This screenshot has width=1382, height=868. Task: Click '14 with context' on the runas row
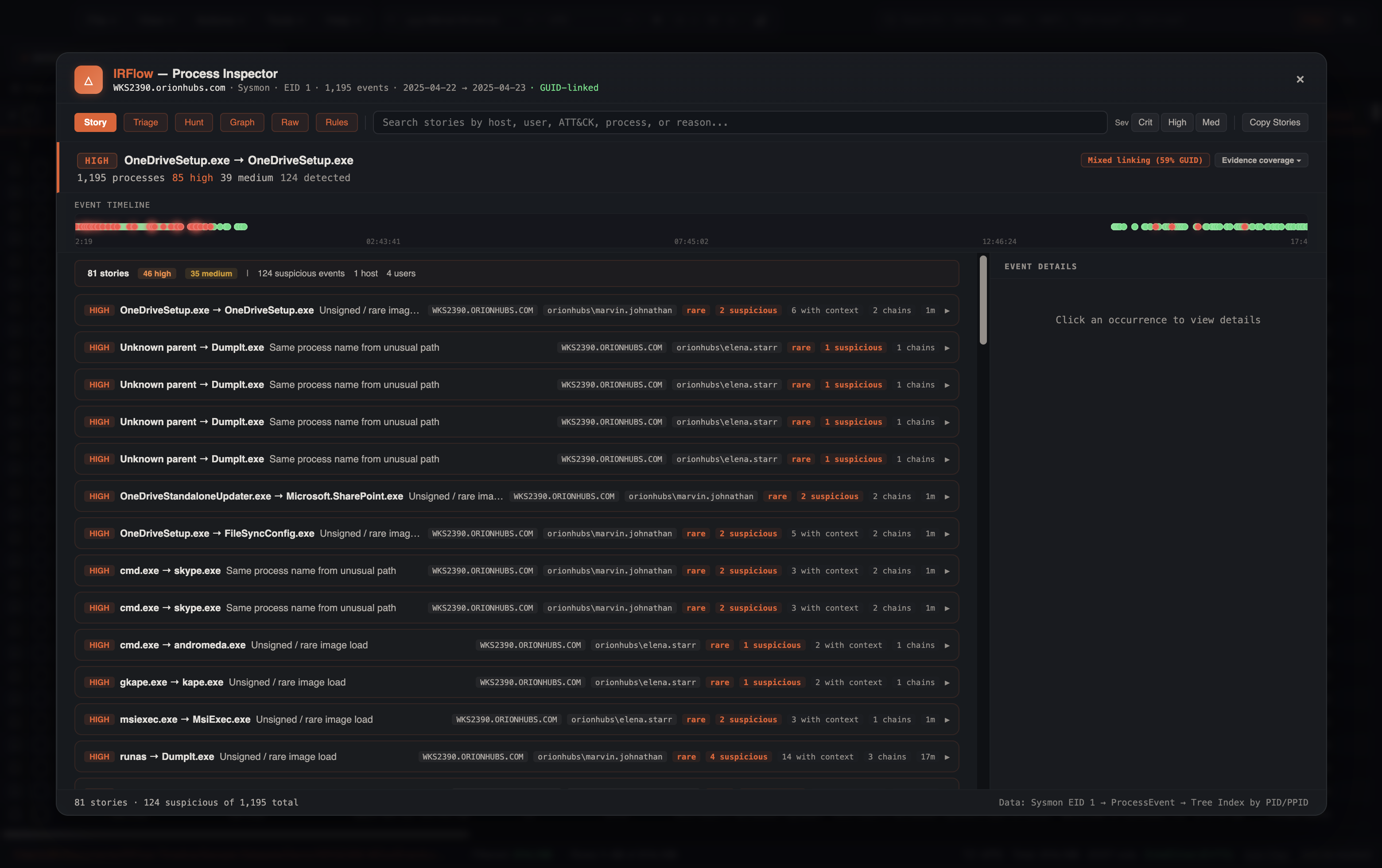click(817, 757)
